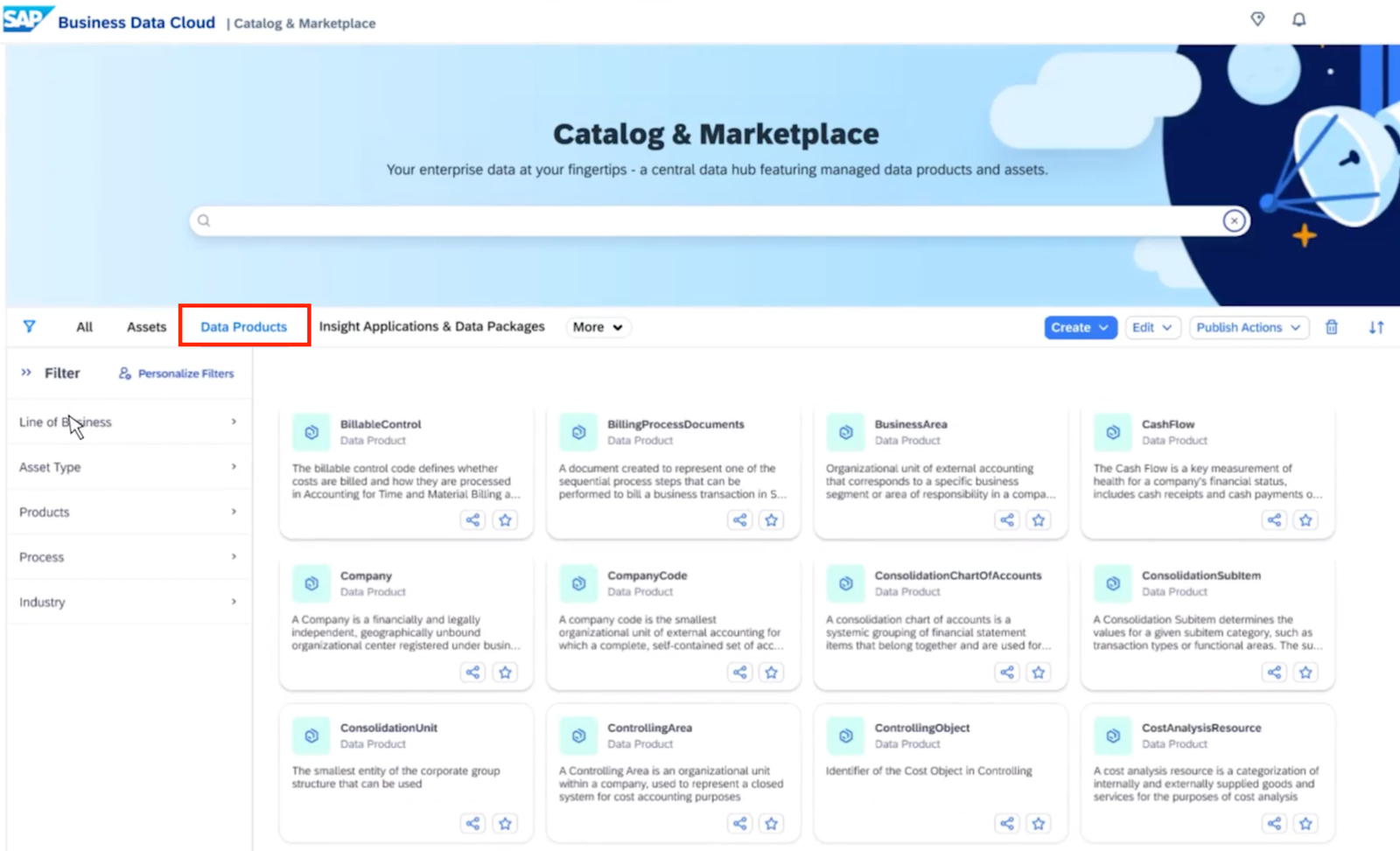Star the Company data product

505,673
